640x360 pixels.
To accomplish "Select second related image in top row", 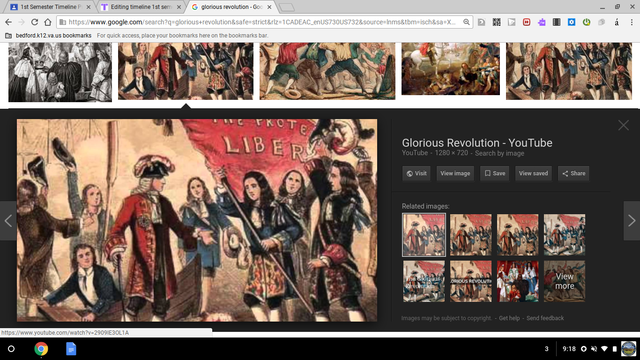I will coord(471,235).
